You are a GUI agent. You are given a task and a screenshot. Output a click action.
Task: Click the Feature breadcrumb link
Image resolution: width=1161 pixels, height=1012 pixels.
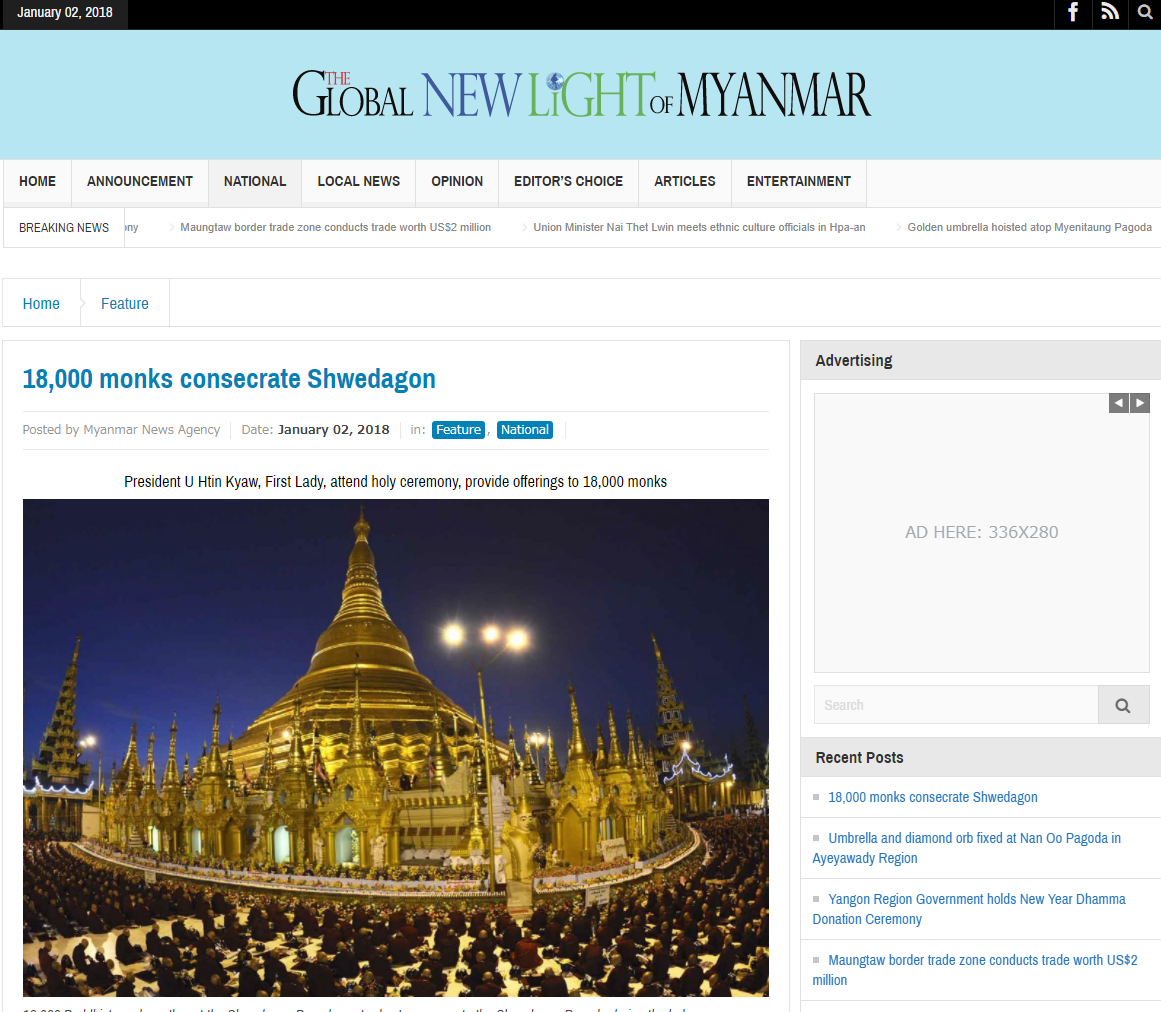[124, 304]
